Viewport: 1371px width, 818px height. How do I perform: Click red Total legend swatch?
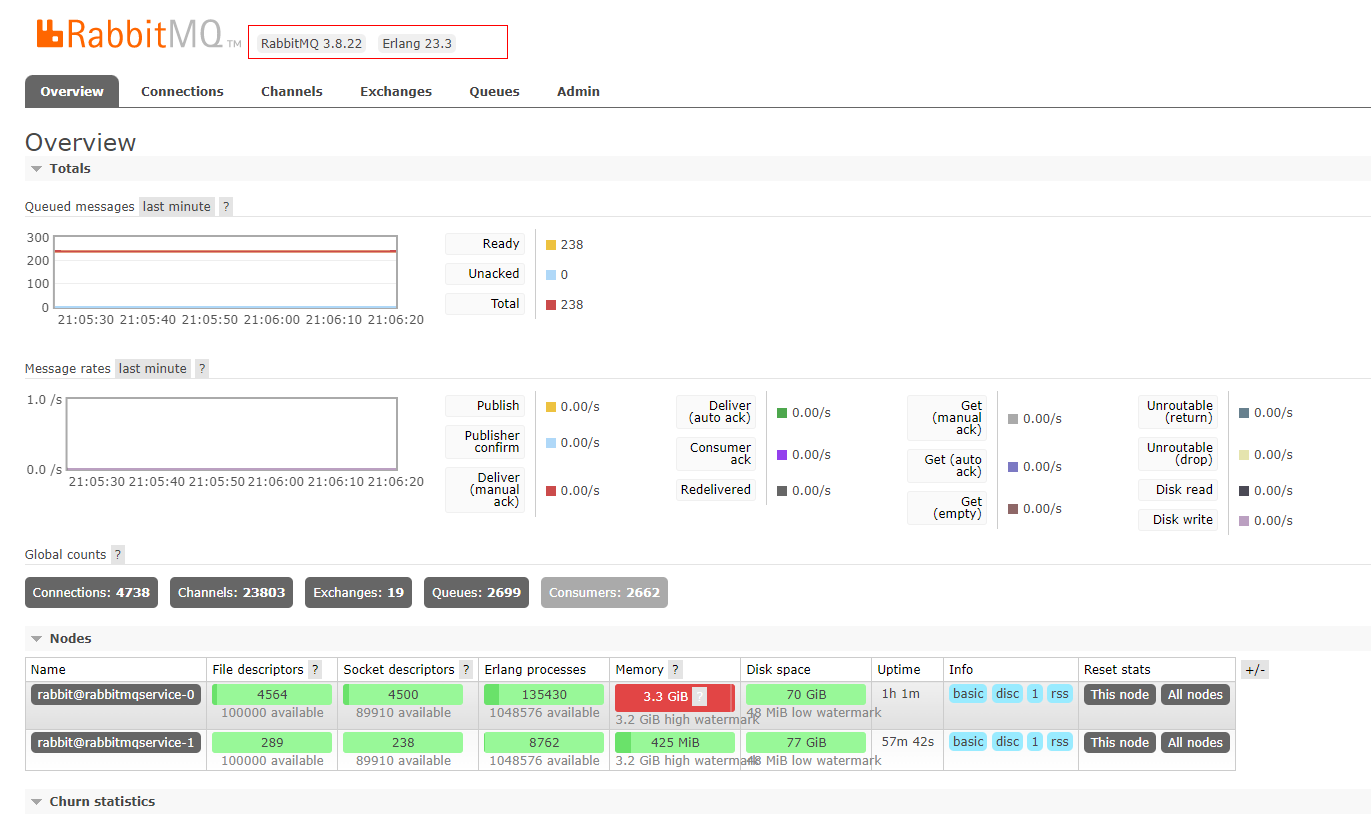tap(551, 305)
